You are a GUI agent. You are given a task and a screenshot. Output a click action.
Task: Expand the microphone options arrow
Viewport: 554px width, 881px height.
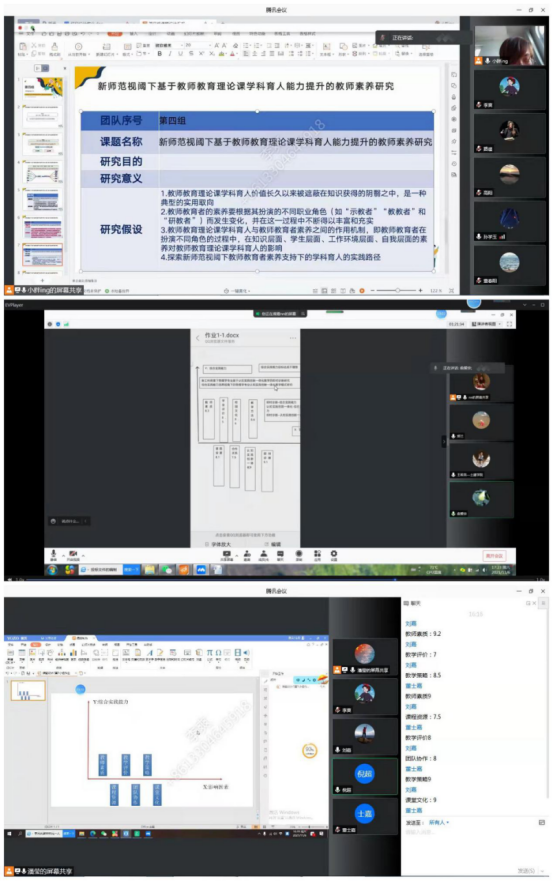[x=63, y=555]
